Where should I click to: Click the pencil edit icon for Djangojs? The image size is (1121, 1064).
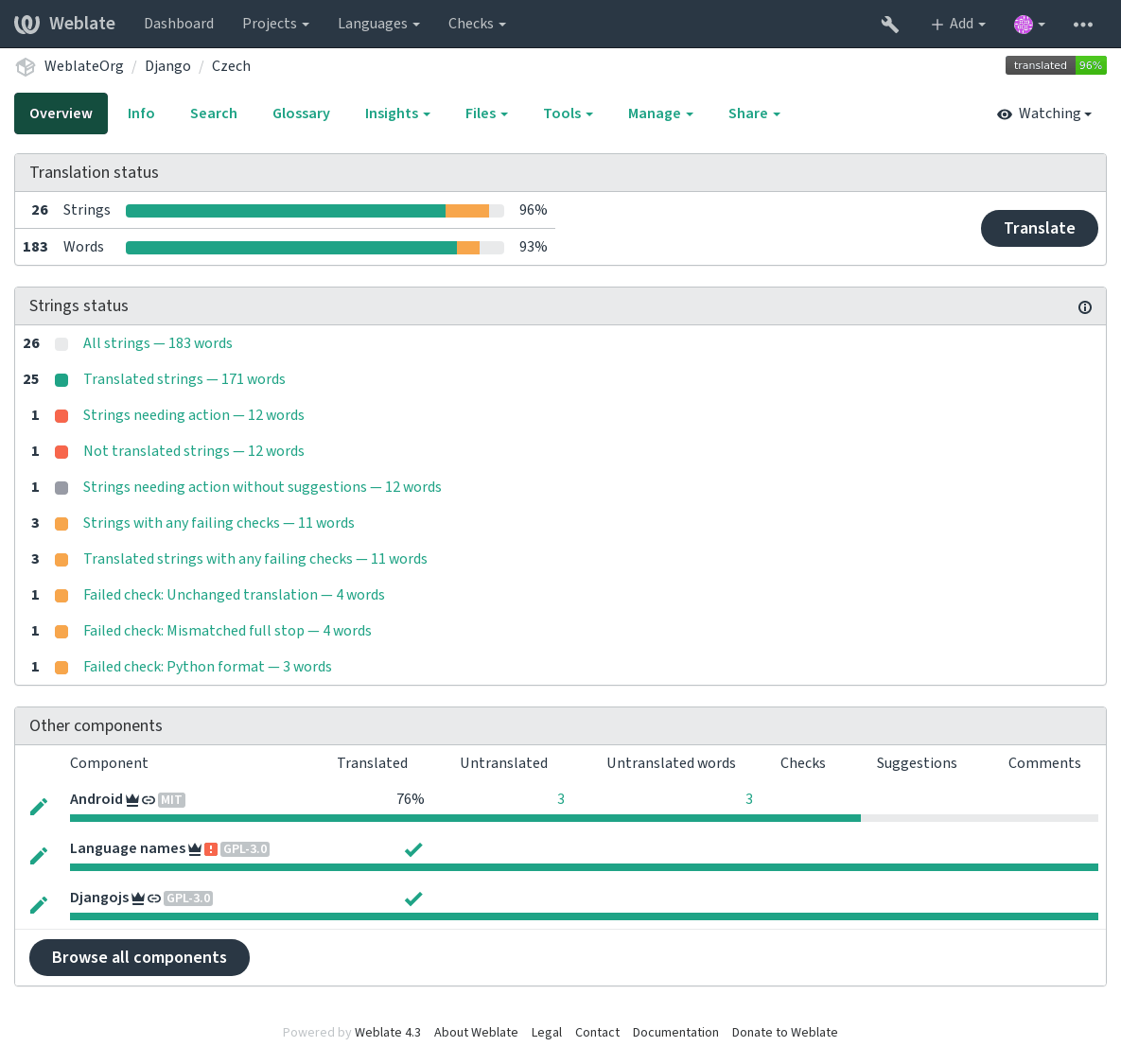coord(39,905)
